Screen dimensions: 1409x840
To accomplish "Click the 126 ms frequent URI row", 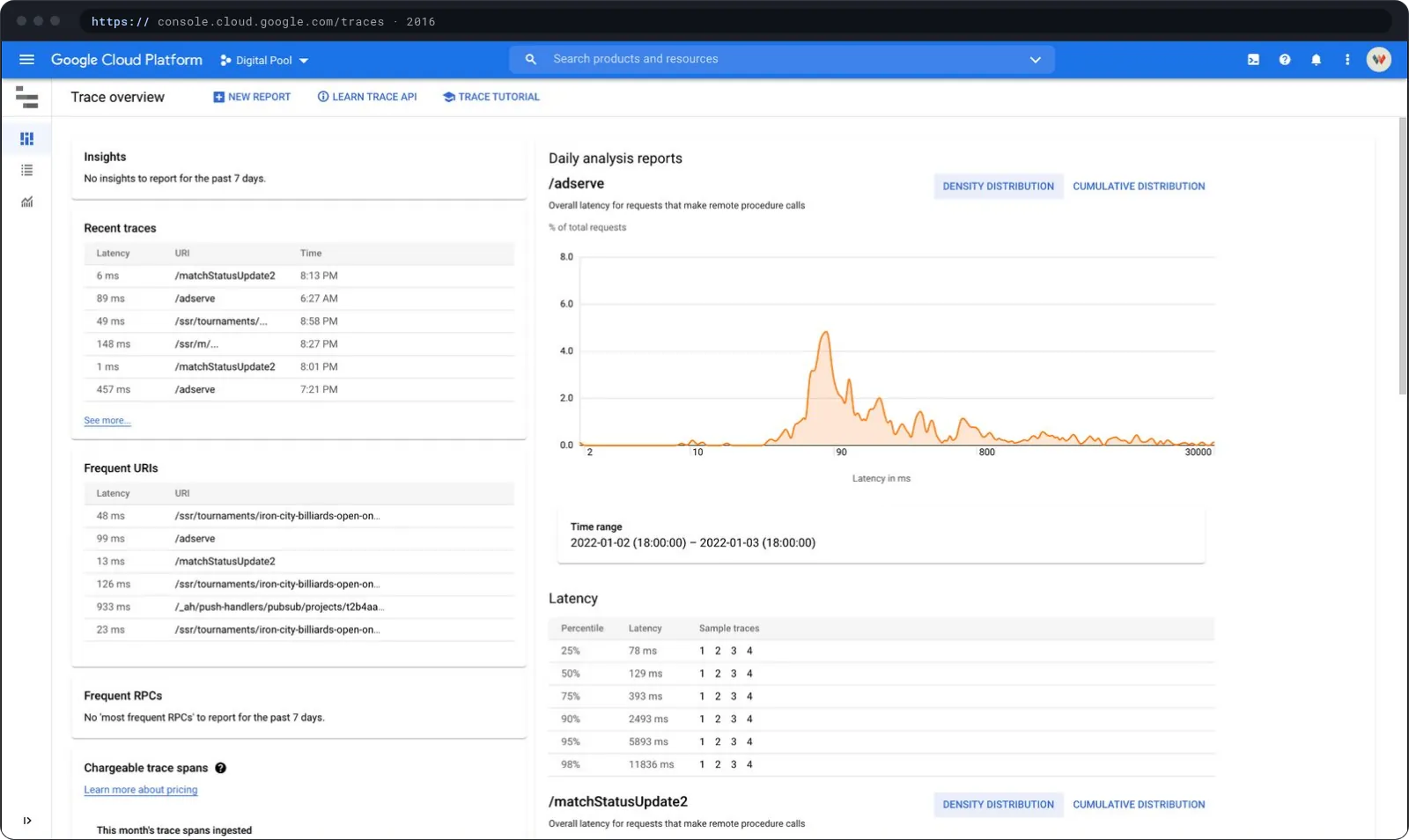I will coord(299,585).
